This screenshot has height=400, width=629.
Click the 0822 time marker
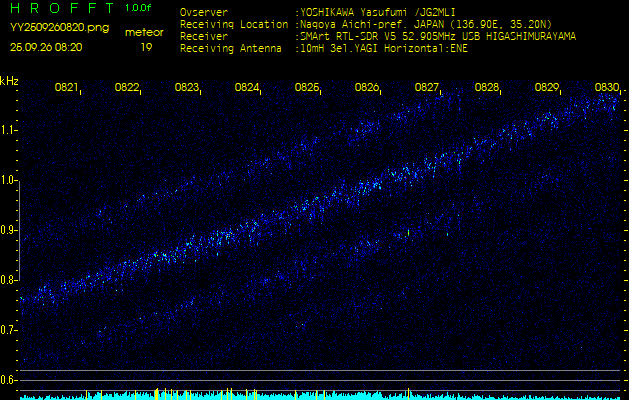[127, 88]
